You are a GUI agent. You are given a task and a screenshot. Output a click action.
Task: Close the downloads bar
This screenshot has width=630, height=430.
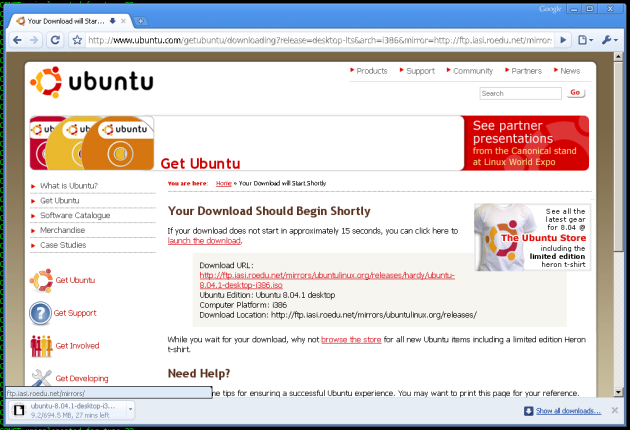tap(615, 410)
